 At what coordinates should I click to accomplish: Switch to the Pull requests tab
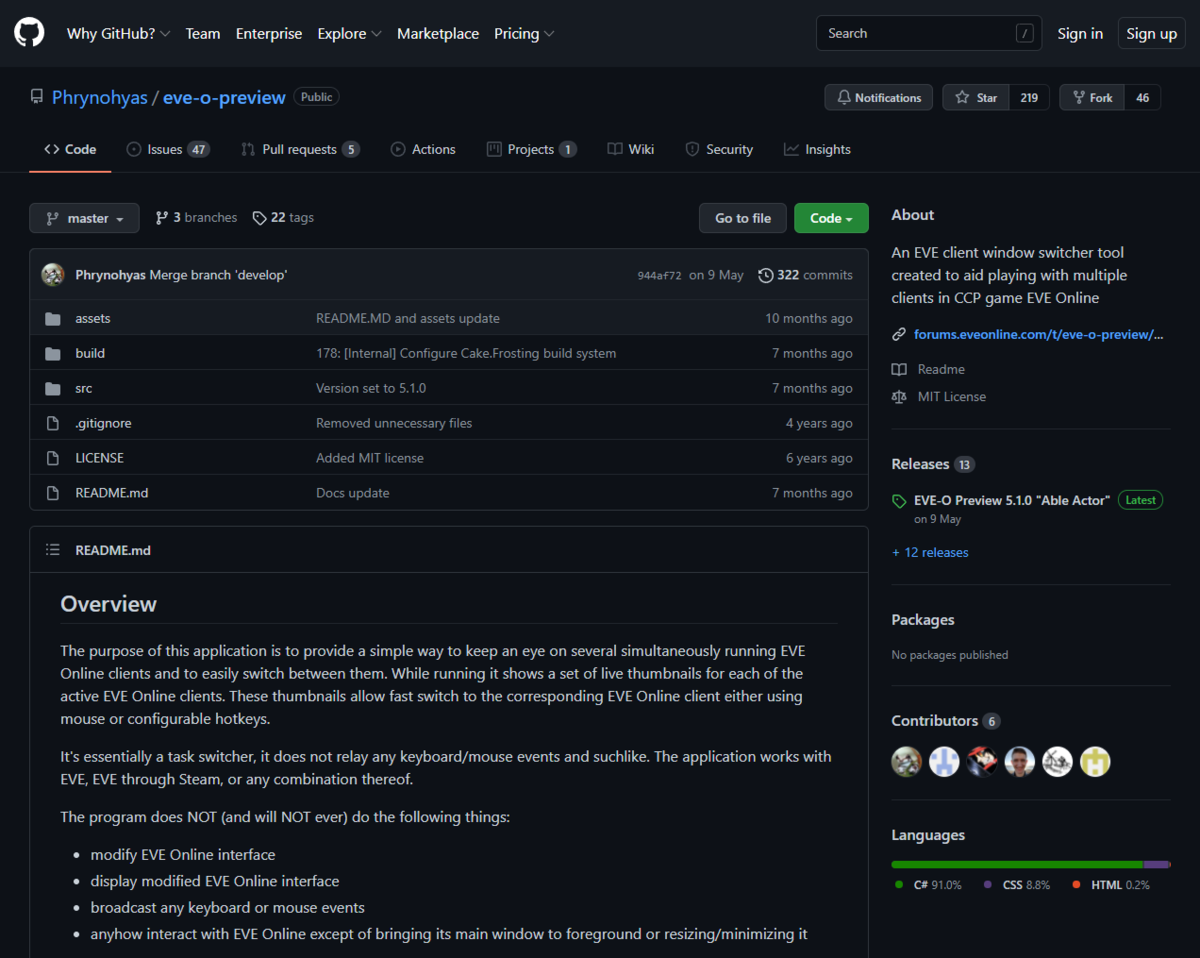(x=300, y=149)
